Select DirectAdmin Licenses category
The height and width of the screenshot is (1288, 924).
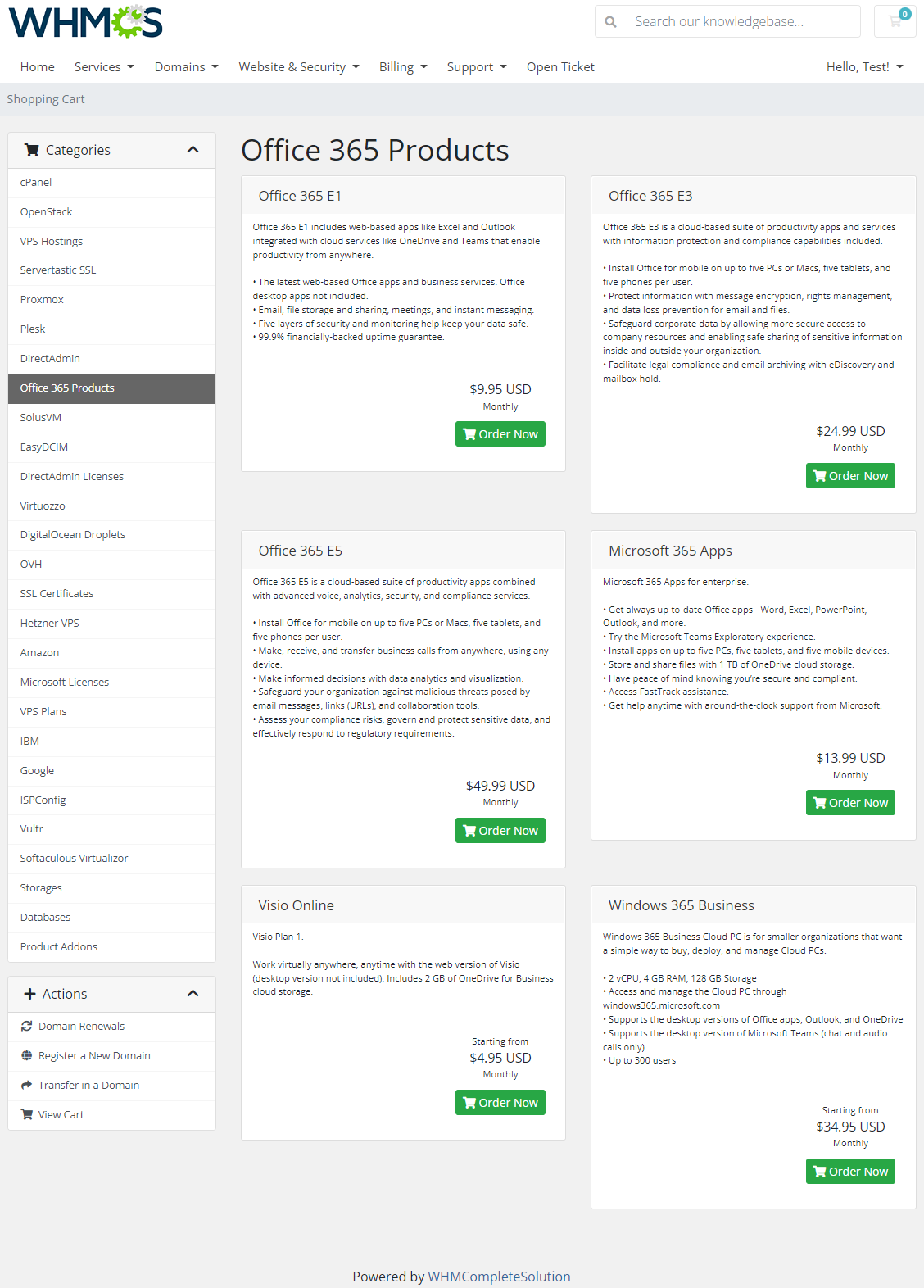112,477
